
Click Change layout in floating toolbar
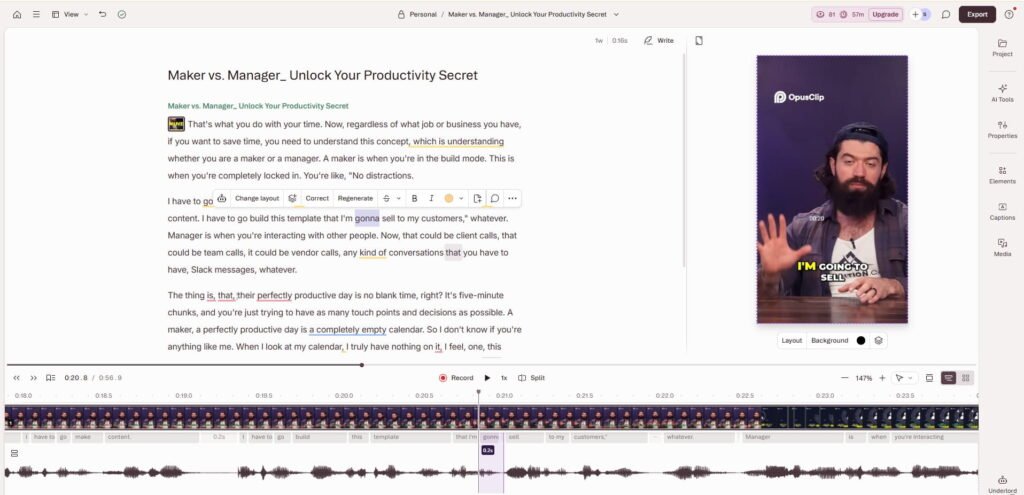257,198
